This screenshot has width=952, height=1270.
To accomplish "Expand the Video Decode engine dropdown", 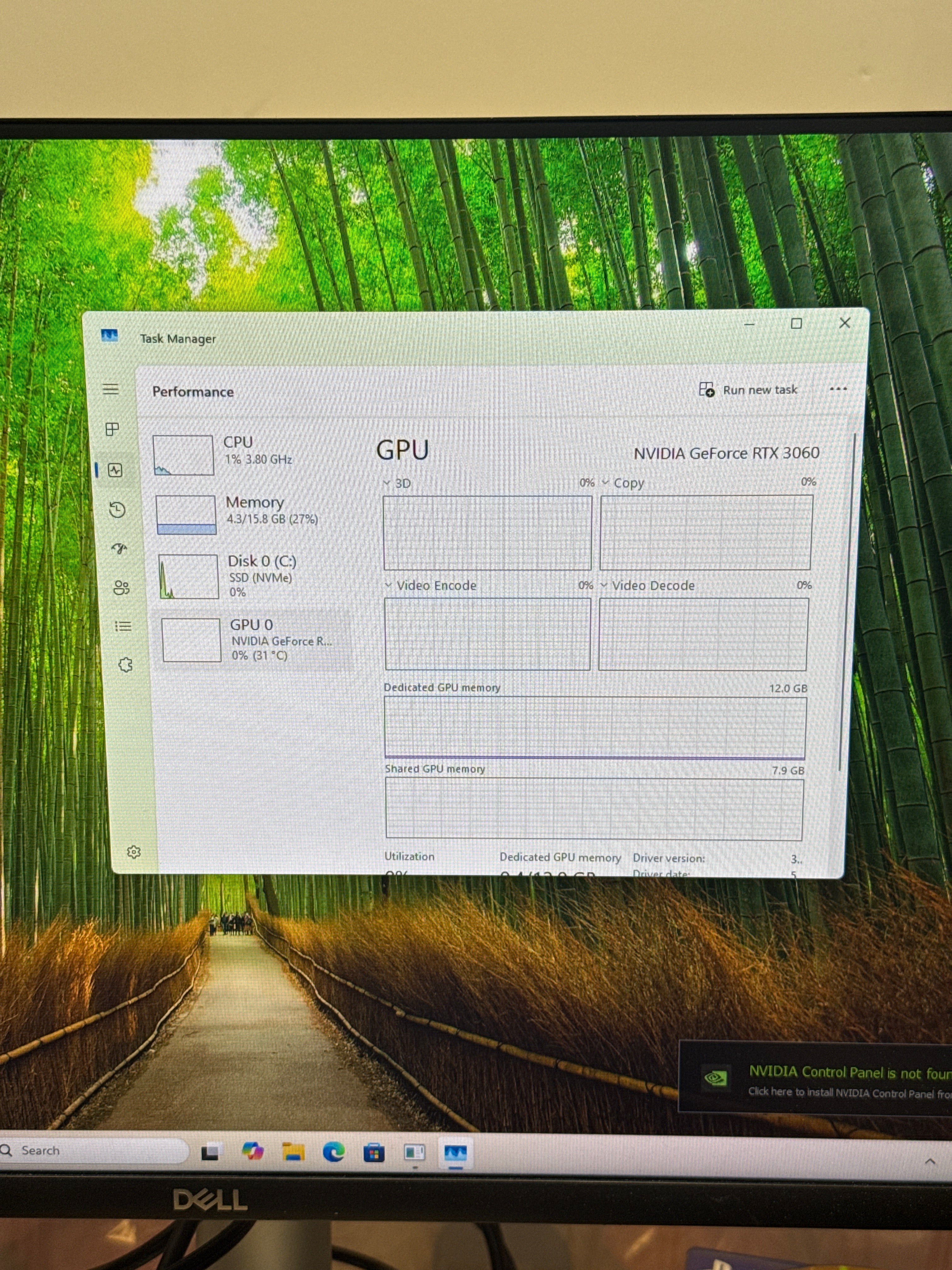I will tap(648, 586).
